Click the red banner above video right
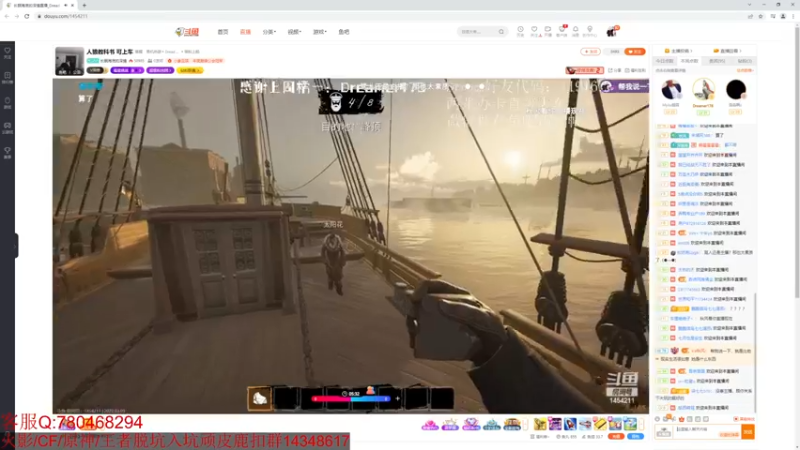 point(584,70)
